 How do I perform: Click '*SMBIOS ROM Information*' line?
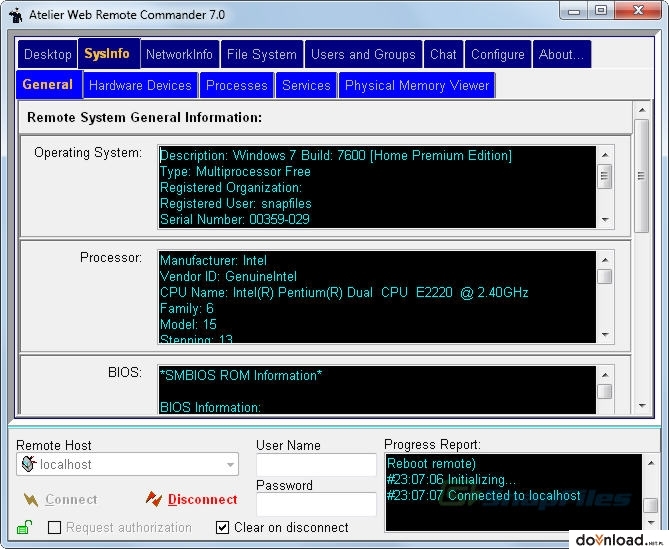click(241, 375)
